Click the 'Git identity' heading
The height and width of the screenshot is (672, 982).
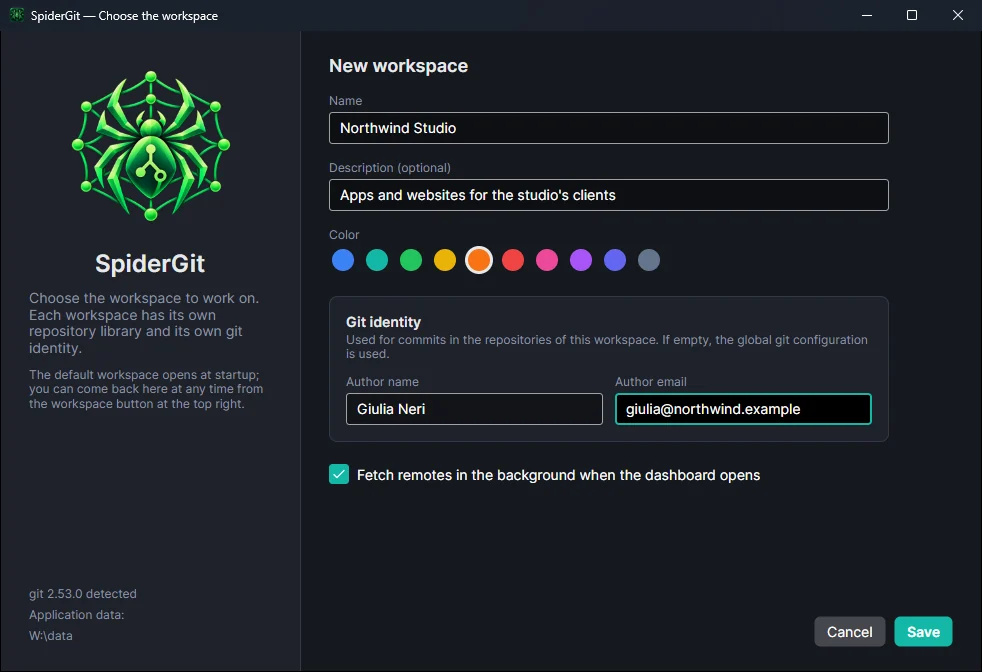[x=383, y=322]
